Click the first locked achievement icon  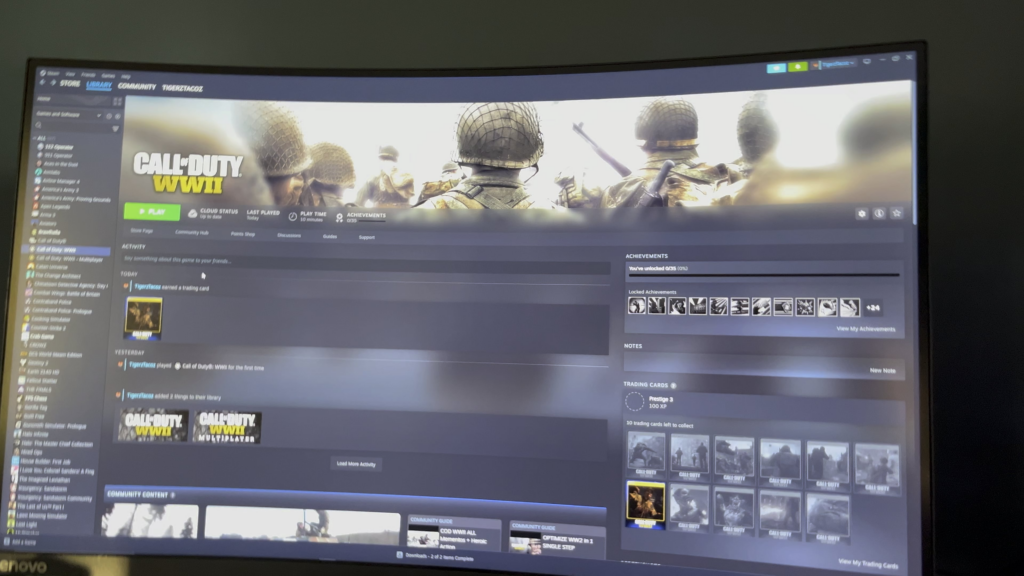coord(637,305)
